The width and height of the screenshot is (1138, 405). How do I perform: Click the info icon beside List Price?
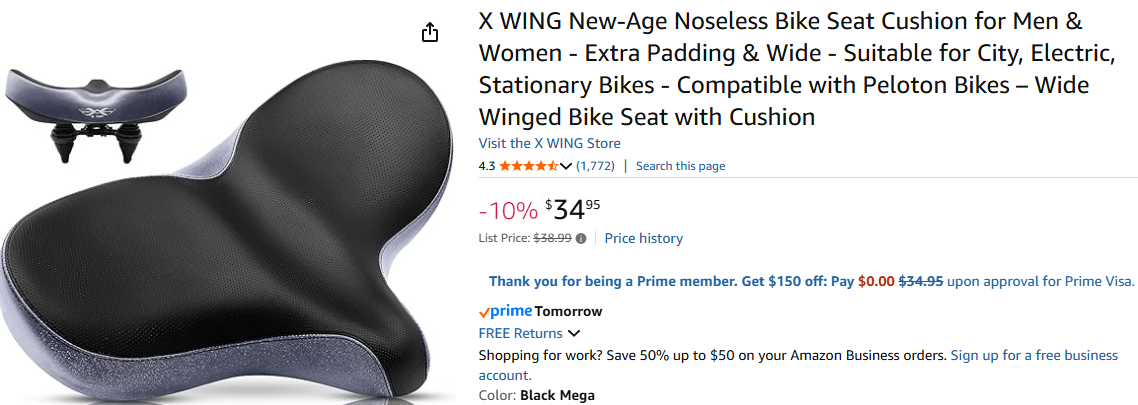581,239
